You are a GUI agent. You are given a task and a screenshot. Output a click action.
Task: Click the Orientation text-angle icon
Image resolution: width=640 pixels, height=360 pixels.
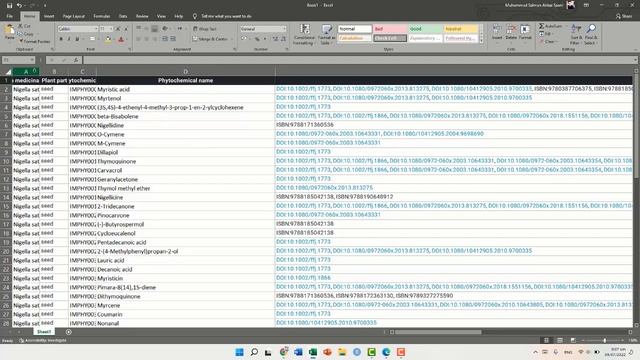click(x=165, y=29)
